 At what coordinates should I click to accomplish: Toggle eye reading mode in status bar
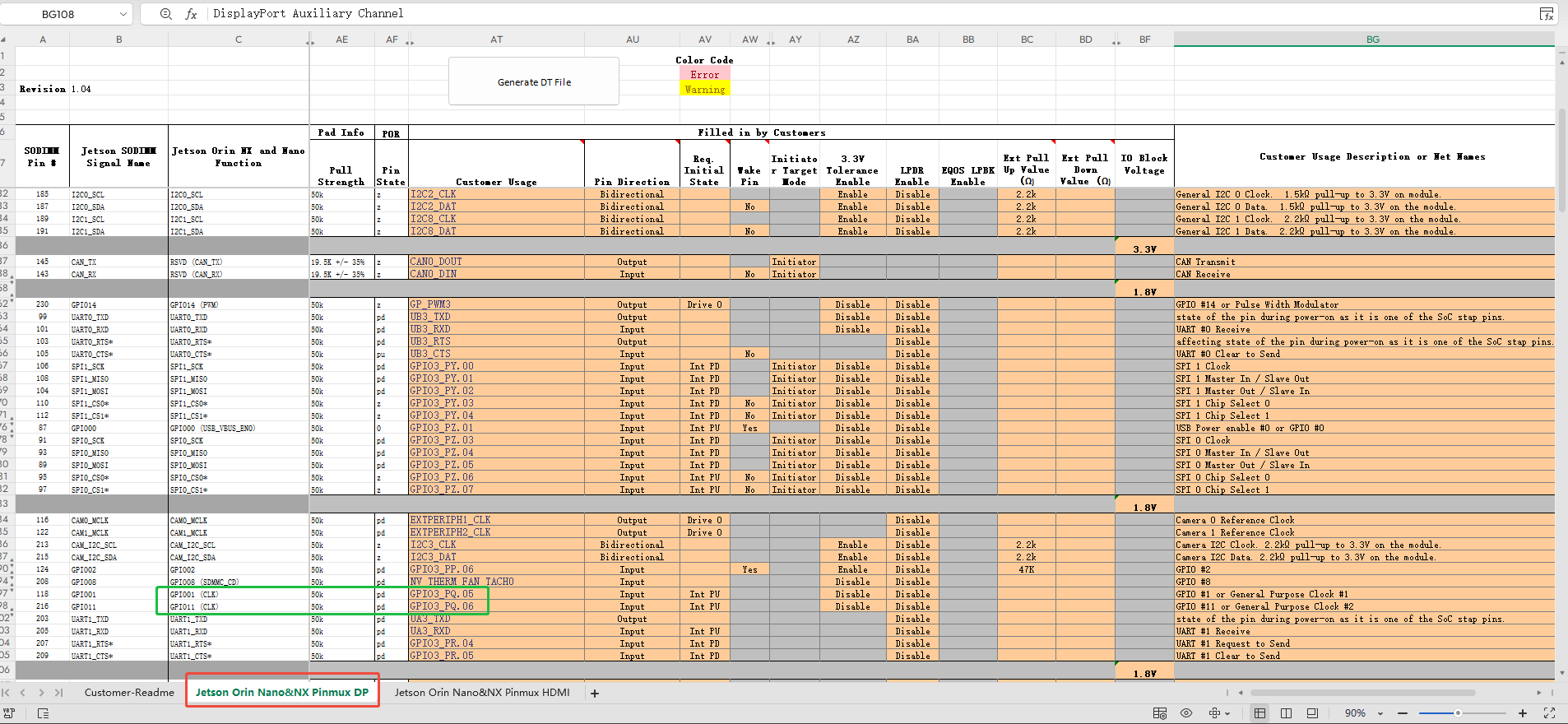pyautogui.click(x=1186, y=713)
